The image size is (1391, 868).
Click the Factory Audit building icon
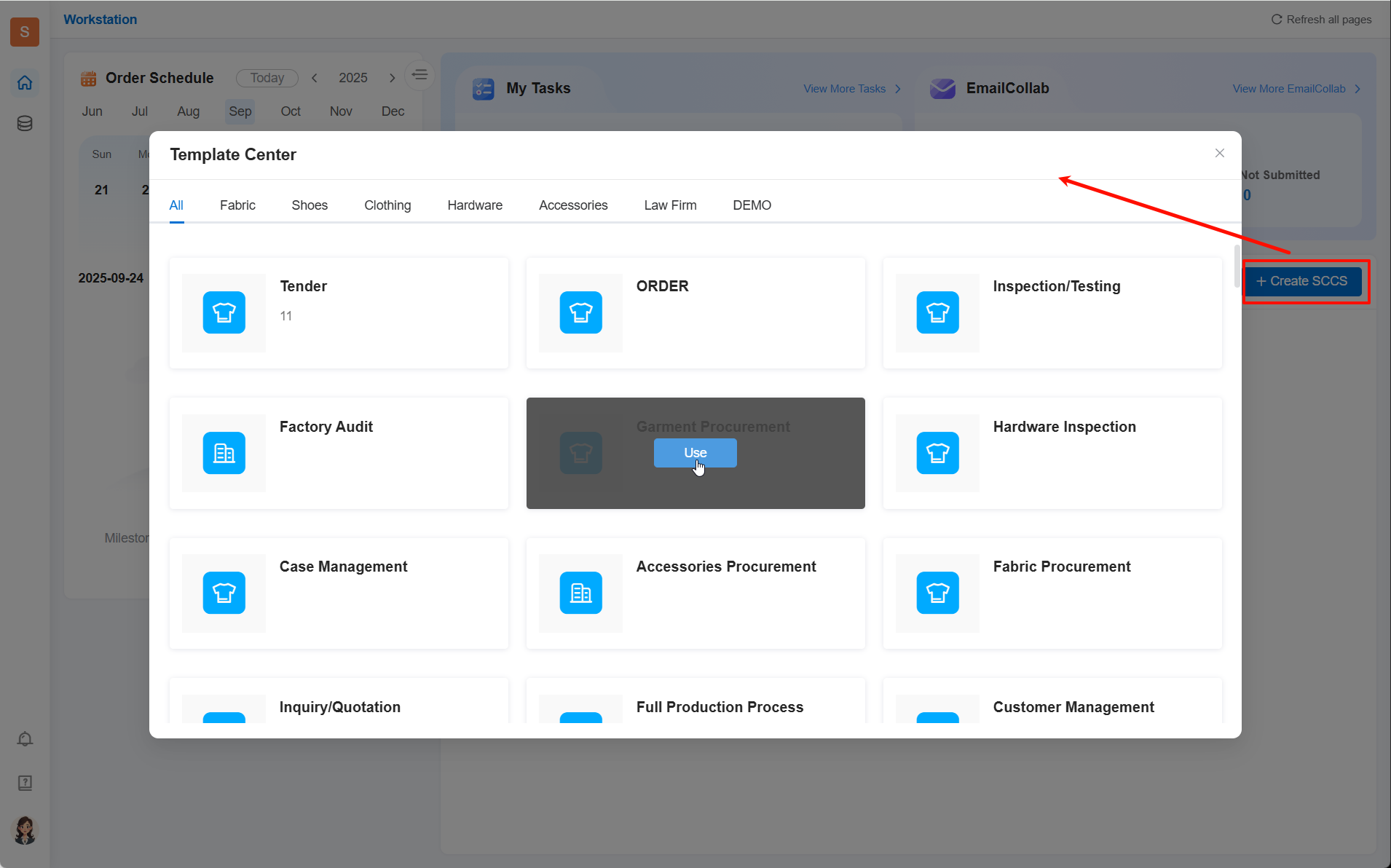coord(224,453)
